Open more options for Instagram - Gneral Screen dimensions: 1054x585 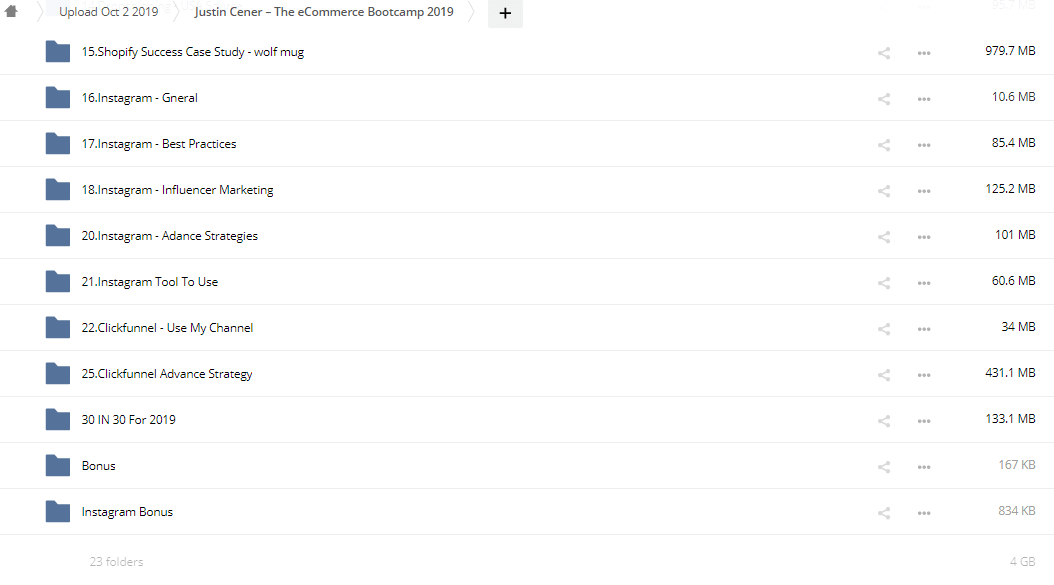coord(924,98)
